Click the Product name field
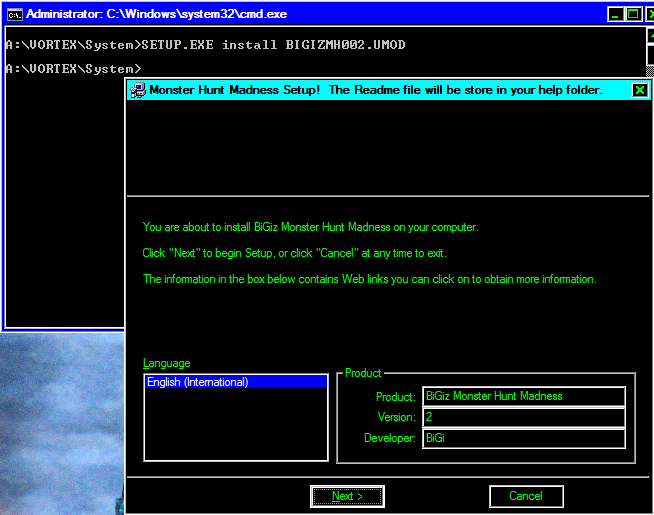Screen dimensions: 654x515 [x=524, y=396]
